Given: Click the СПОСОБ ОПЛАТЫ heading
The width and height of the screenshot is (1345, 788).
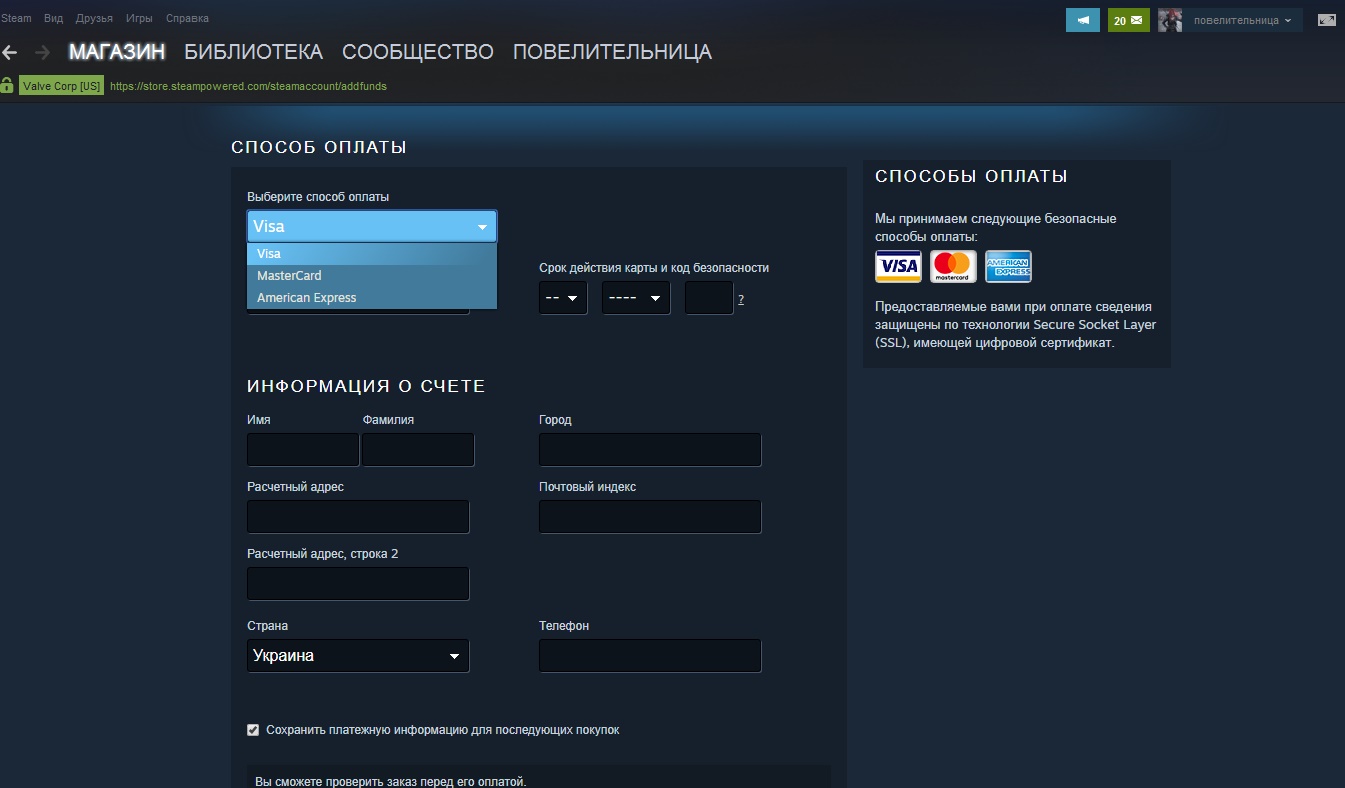Looking at the screenshot, I should coord(319,147).
